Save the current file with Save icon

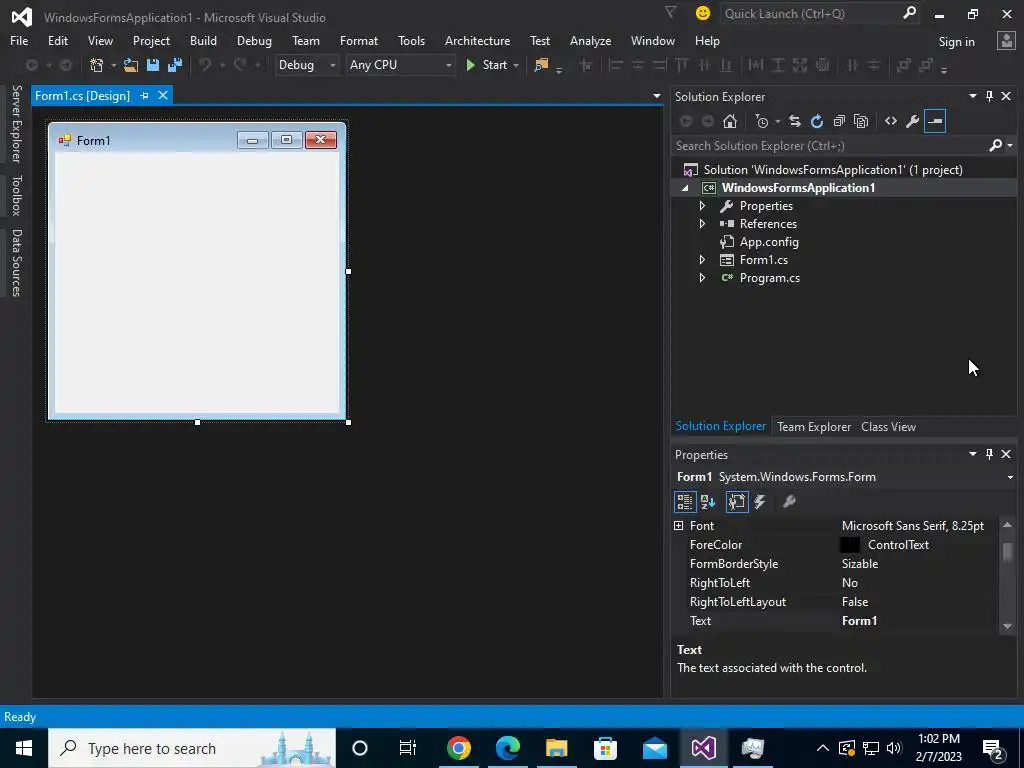153,65
